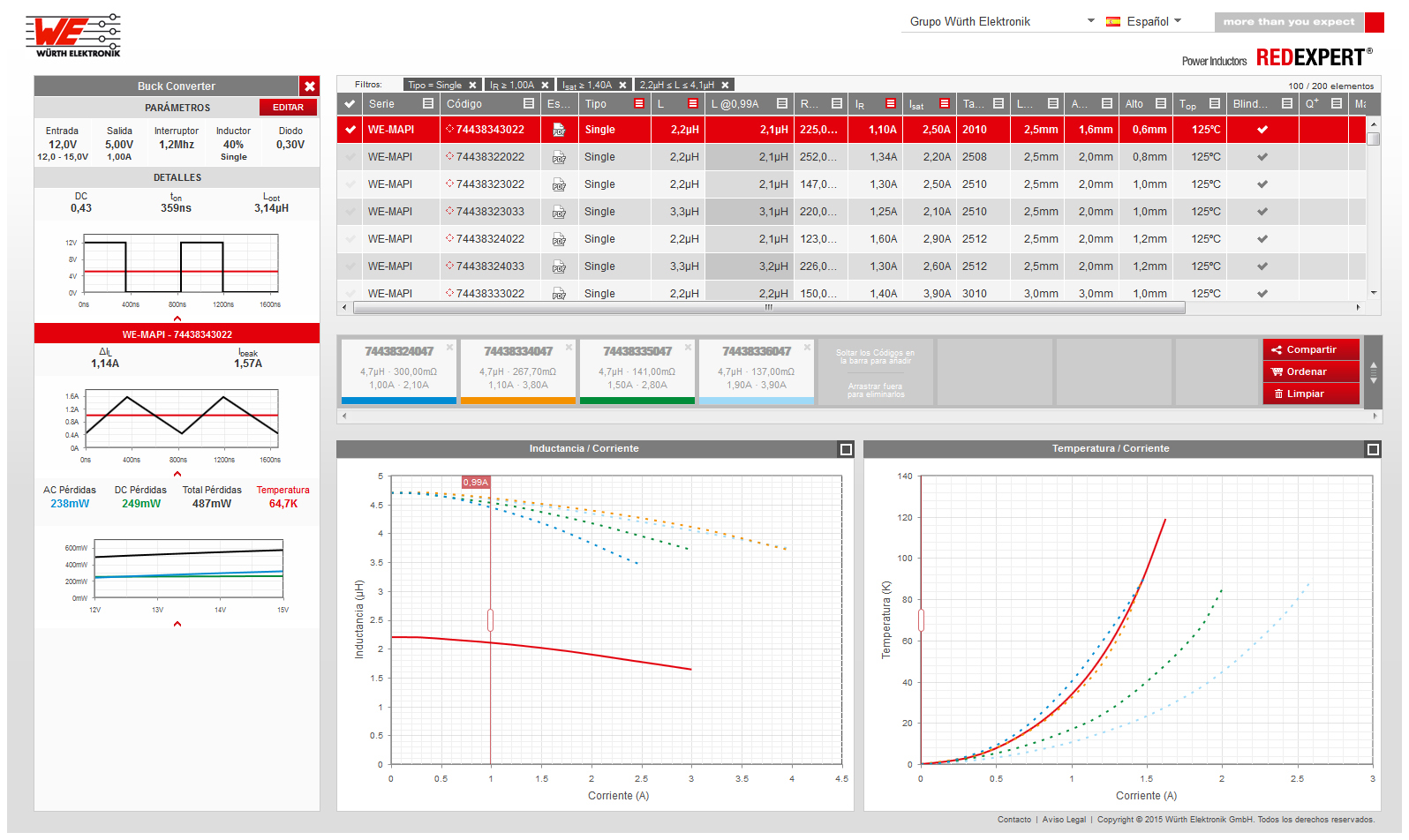Click the Compartir button
The image size is (1409, 840).
pos(1311,350)
